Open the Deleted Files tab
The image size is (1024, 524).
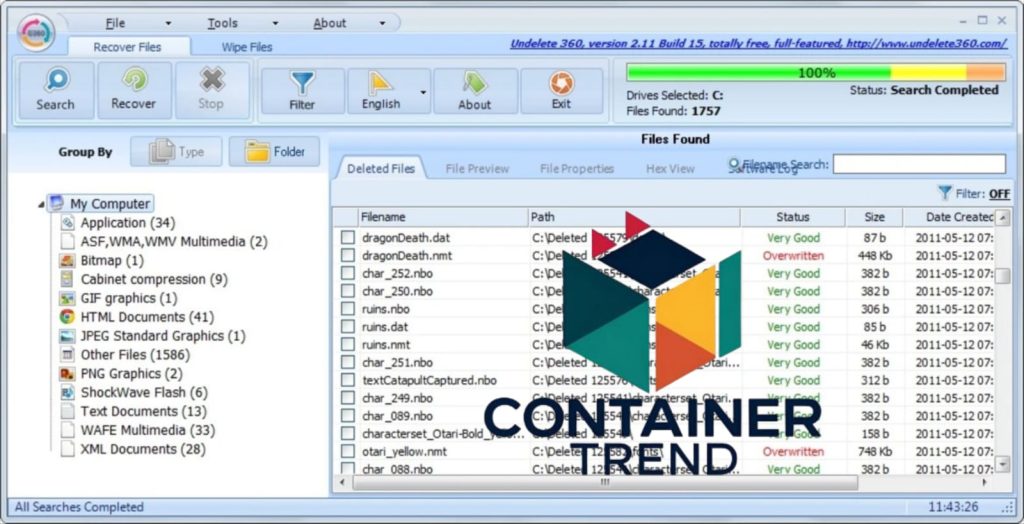[x=381, y=169]
